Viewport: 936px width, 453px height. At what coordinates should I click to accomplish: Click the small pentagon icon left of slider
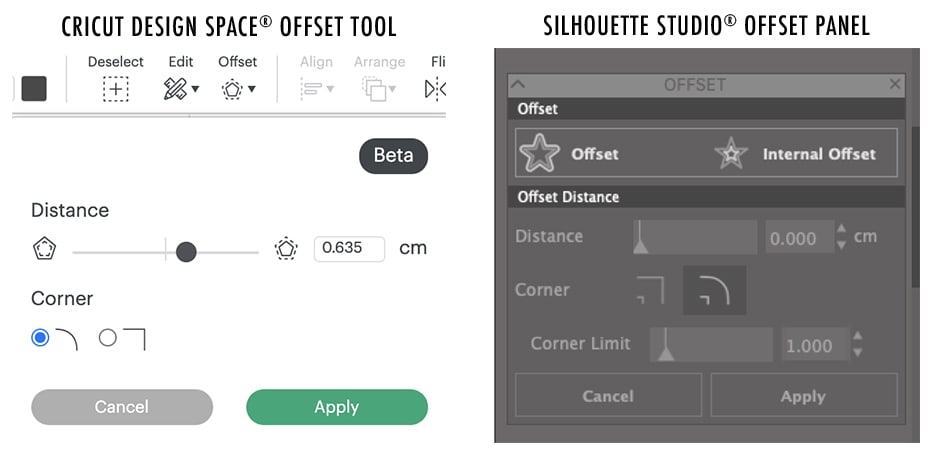click(44, 249)
